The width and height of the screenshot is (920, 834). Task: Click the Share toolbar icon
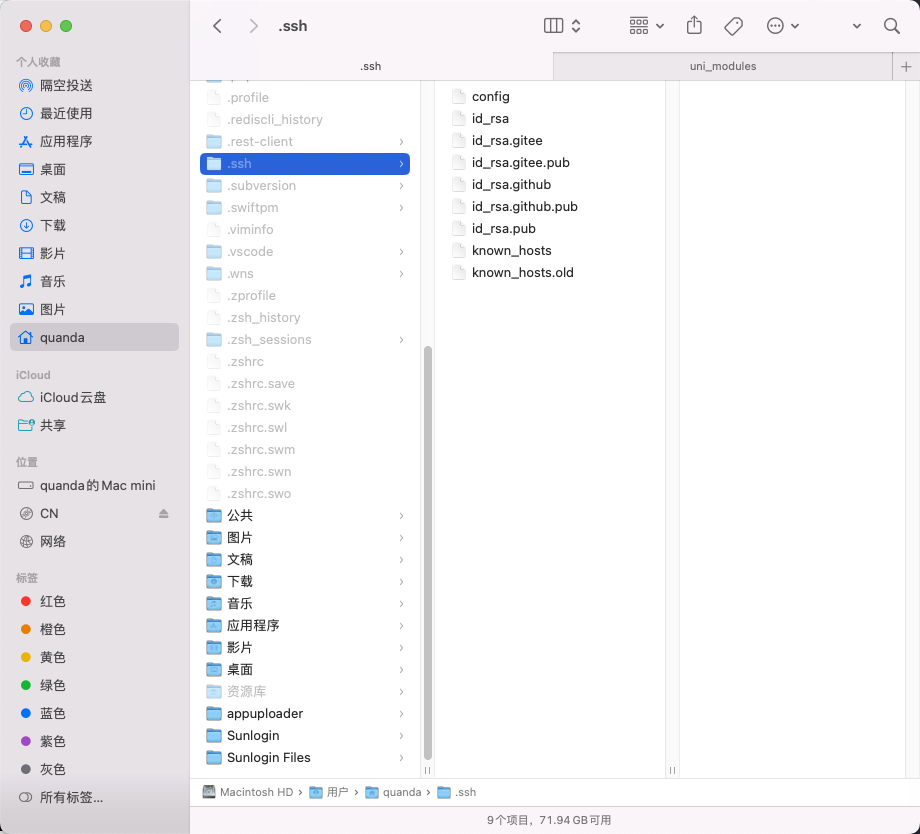click(694, 26)
